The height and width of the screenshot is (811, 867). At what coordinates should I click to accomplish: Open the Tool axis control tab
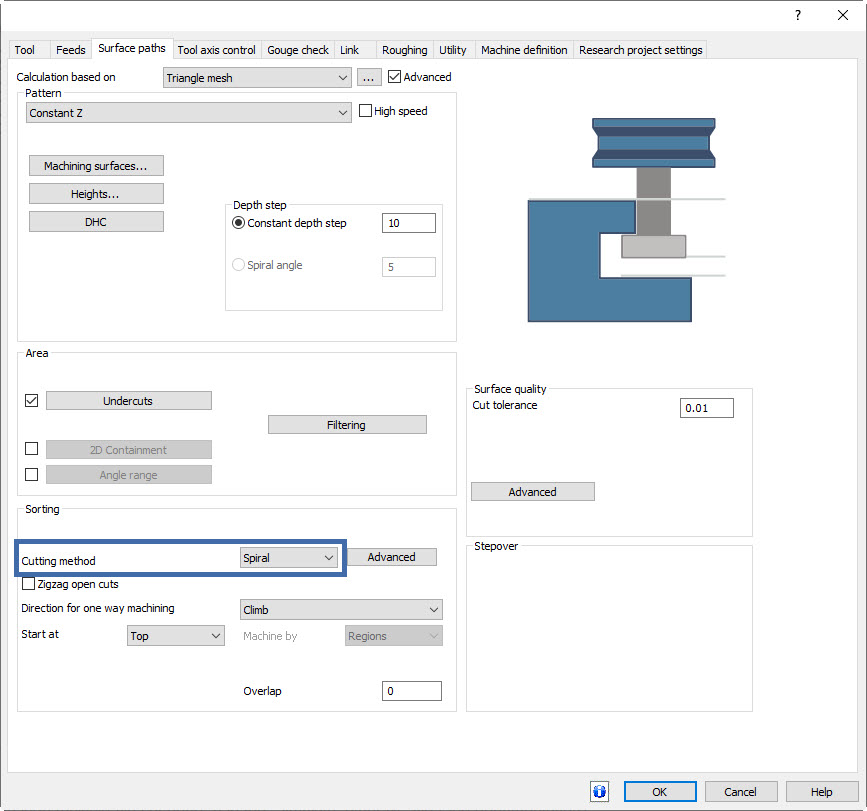tap(216, 50)
